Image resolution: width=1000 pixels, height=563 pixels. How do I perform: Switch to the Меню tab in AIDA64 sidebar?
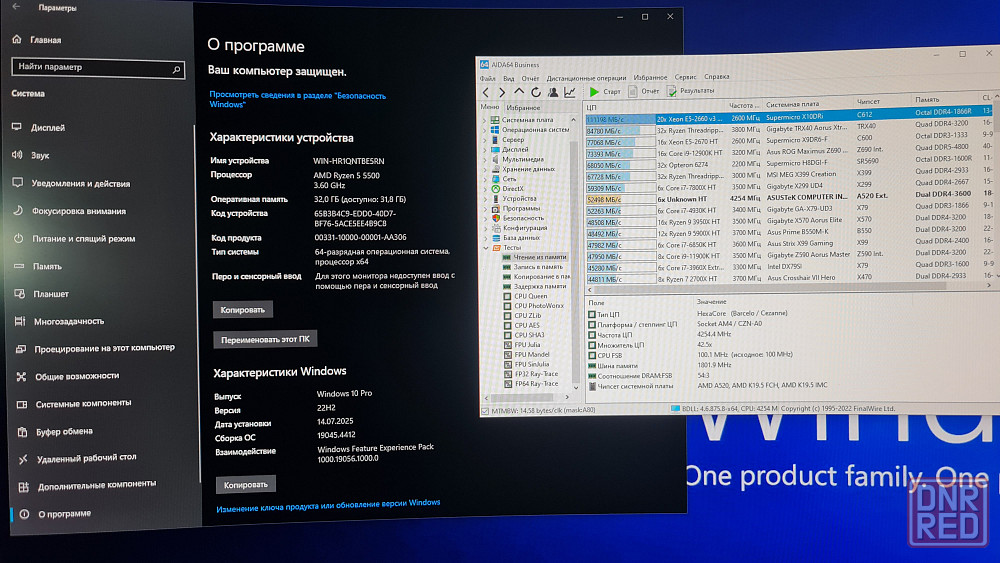pyautogui.click(x=490, y=107)
